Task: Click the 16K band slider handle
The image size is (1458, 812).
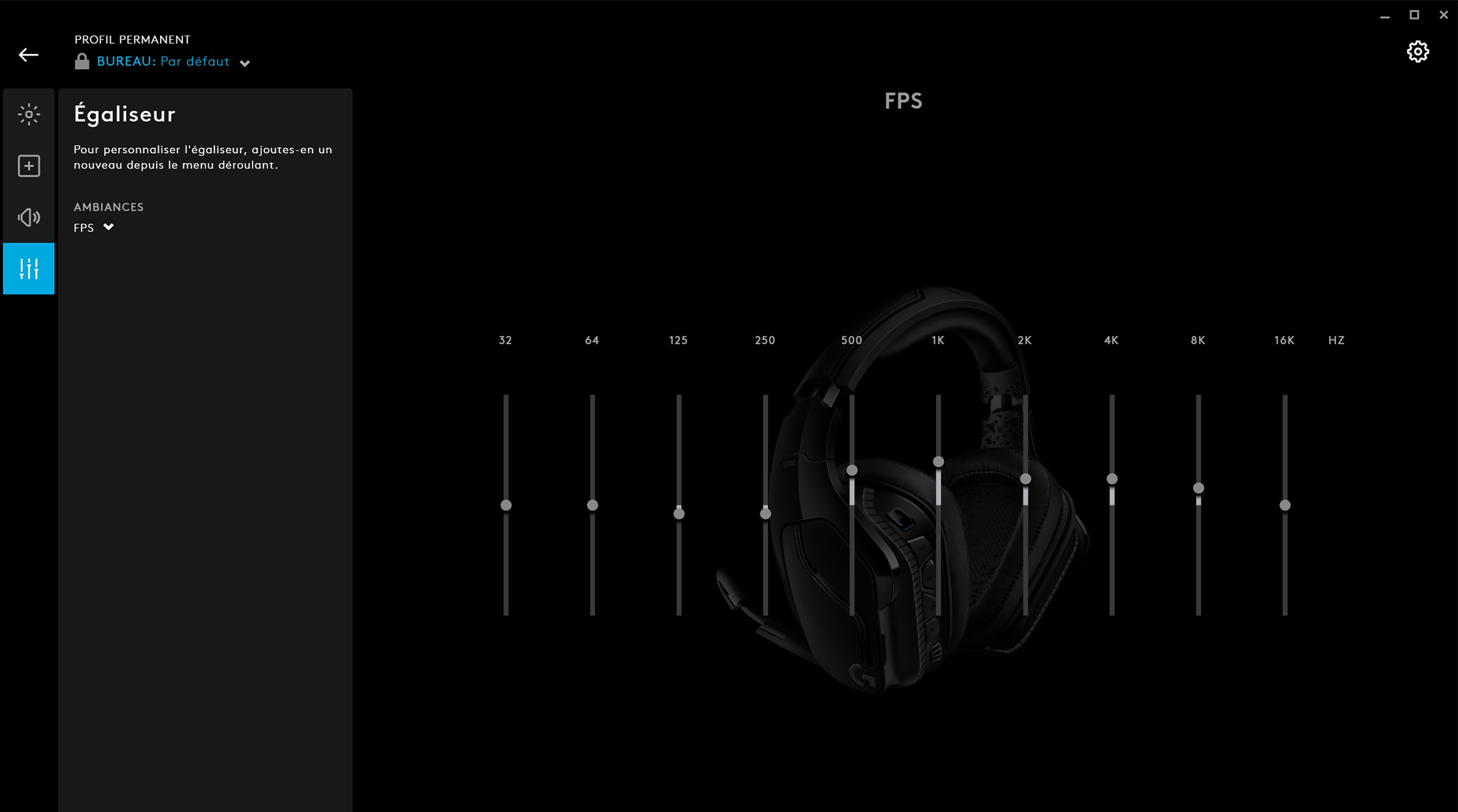Action: [x=1285, y=505]
